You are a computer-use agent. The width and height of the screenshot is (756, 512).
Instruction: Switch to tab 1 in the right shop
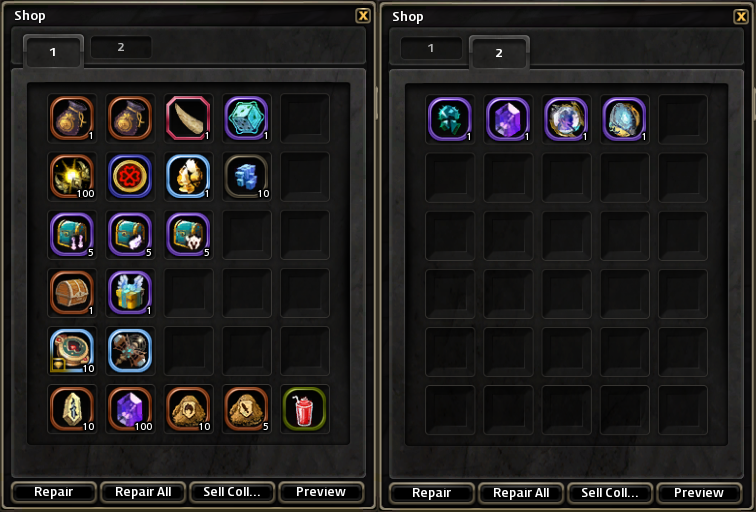click(x=431, y=48)
